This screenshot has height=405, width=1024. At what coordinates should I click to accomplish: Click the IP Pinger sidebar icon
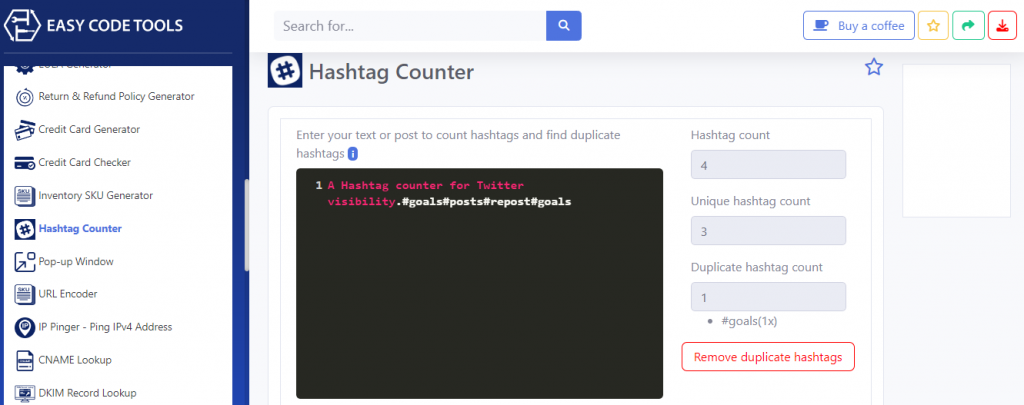pyautogui.click(x=25, y=327)
